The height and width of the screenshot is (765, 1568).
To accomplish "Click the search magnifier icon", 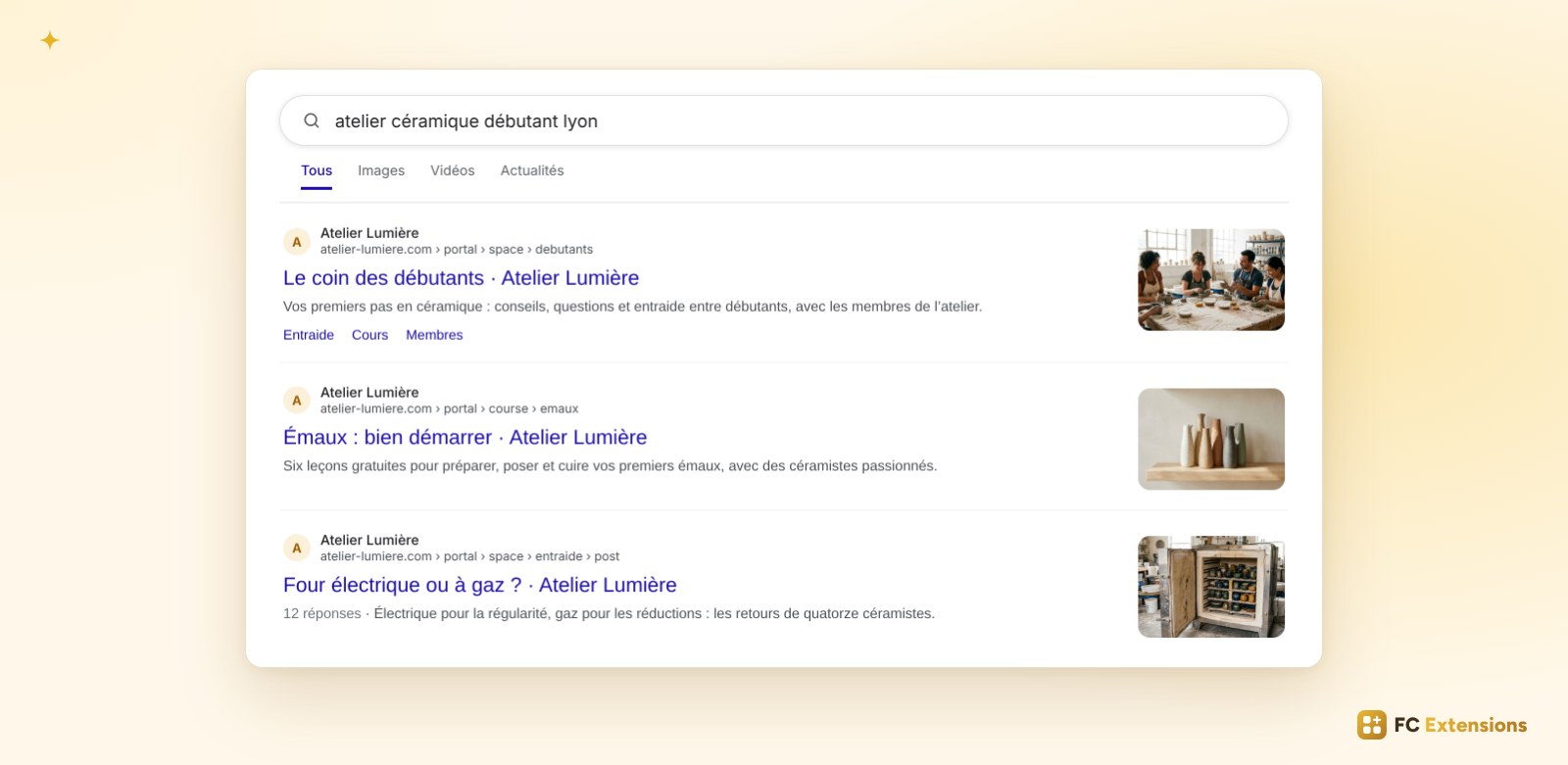I will pos(312,120).
